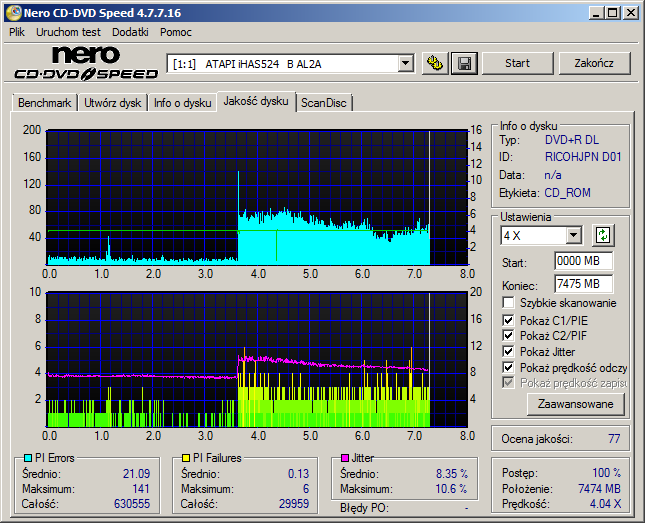The width and height of the screenshot is (645, 523).
Task: Click the PI Failures lower graph
Action: (x=258, y=360)
